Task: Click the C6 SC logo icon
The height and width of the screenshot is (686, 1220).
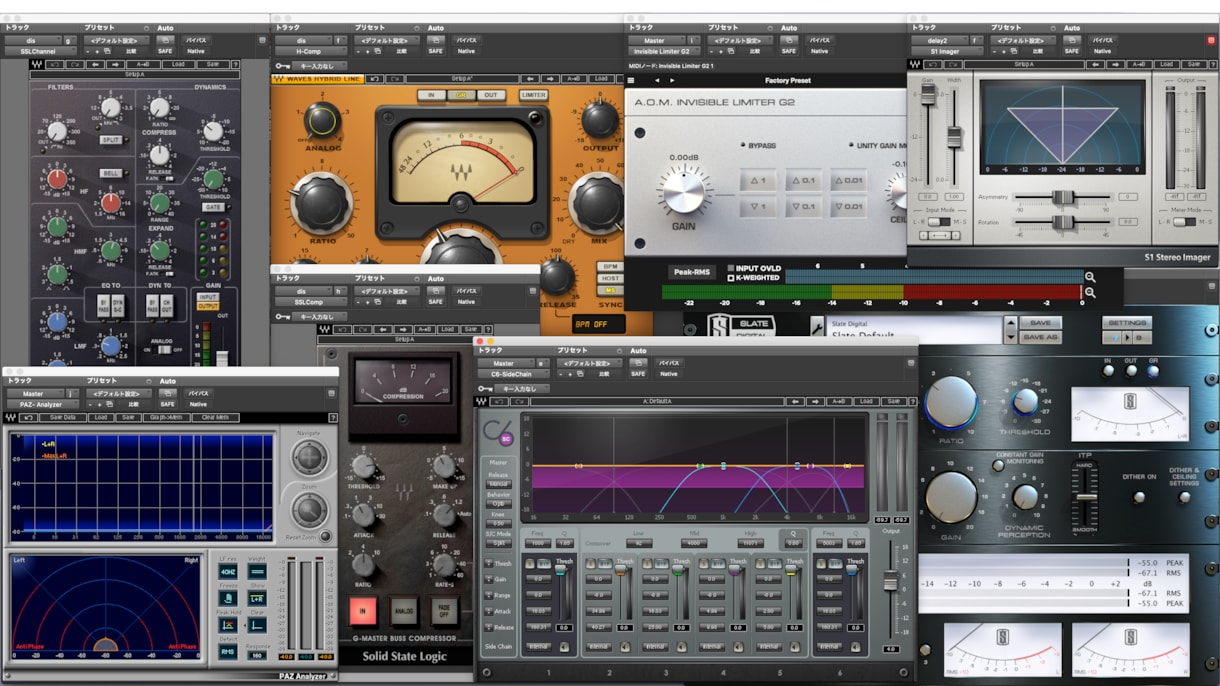Action: coord(497,432)
